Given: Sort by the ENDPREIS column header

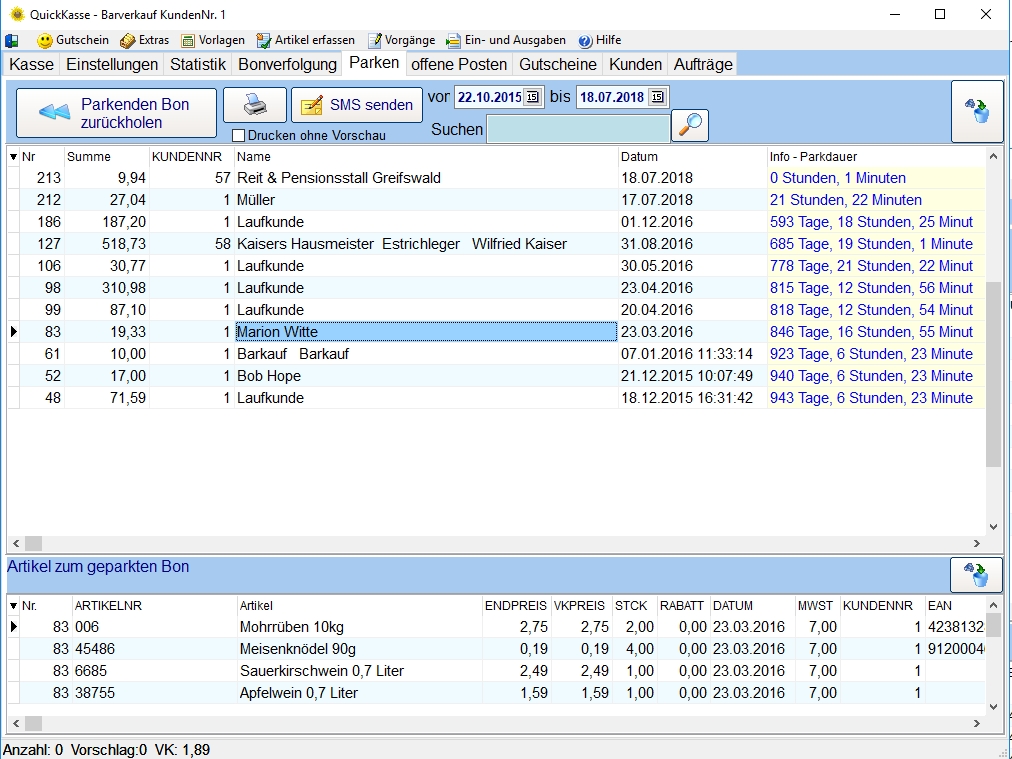Looking at the screenshot, I should (x=516, y=606).
